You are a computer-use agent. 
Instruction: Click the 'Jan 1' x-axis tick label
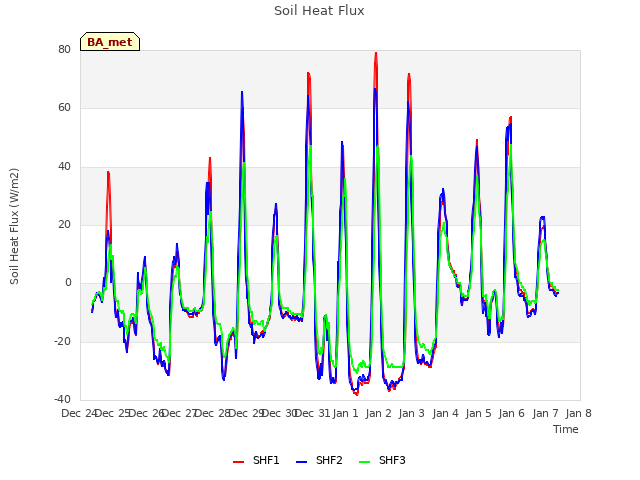point(345,413)
